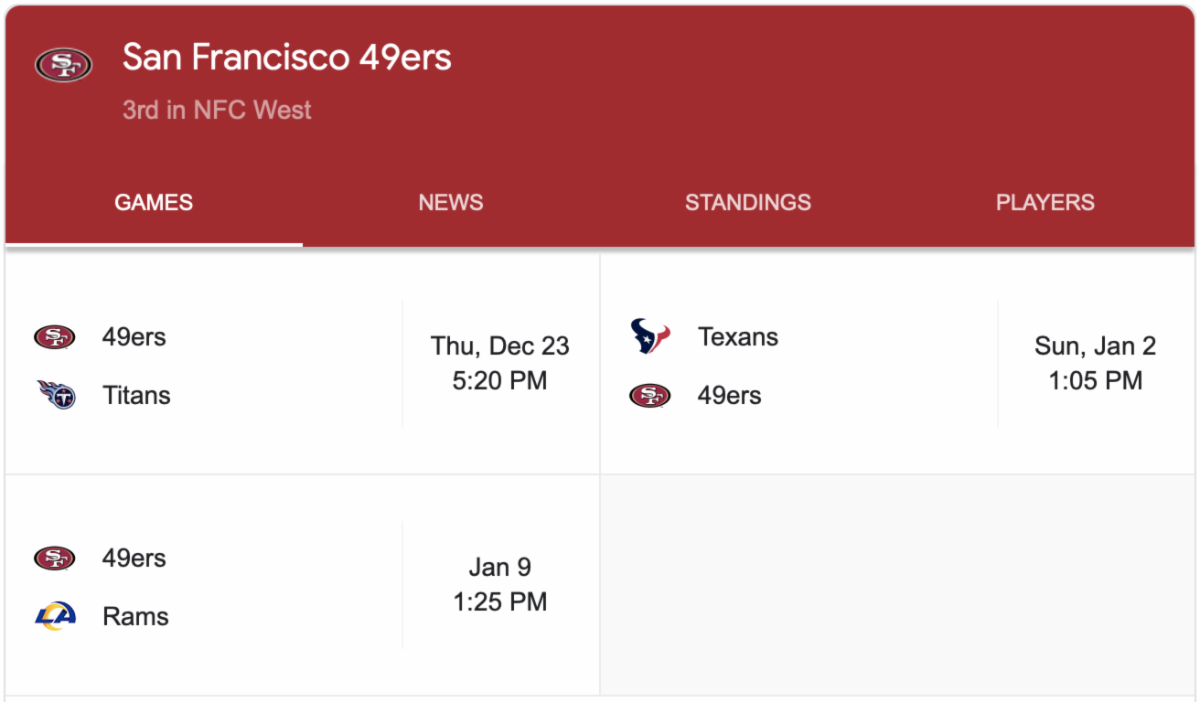This screenshot has height=702, width=1200.
Task: Switch to the Standings tab
Action: click(748, 202)
